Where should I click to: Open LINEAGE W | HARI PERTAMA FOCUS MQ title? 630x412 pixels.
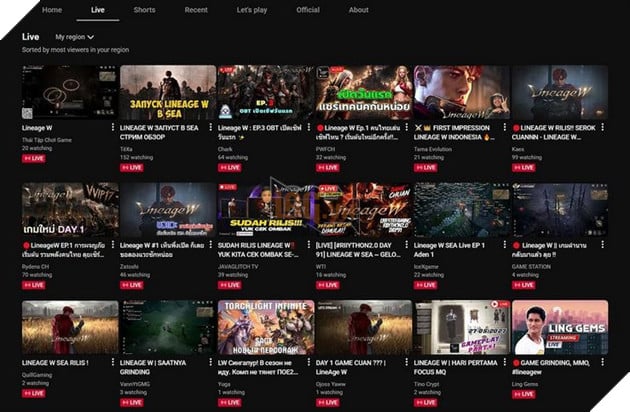pos(456,367)
